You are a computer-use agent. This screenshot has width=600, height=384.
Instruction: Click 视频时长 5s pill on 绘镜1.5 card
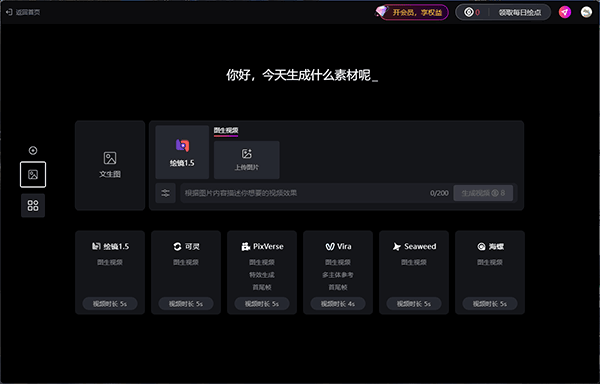pos(110,304)
